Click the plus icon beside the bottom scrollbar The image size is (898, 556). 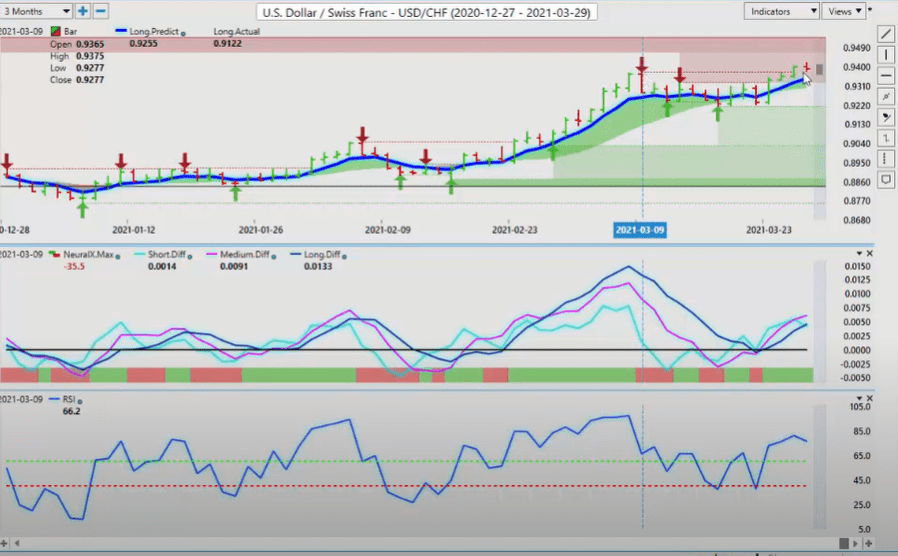[869, 543]
